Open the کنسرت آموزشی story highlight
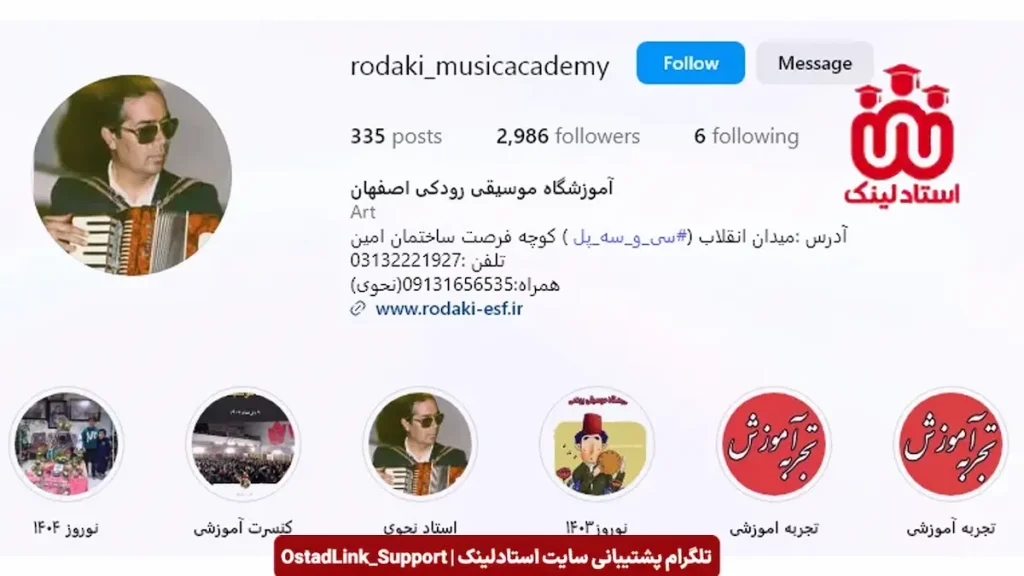Screen dimensions: 1024x576 243,444
